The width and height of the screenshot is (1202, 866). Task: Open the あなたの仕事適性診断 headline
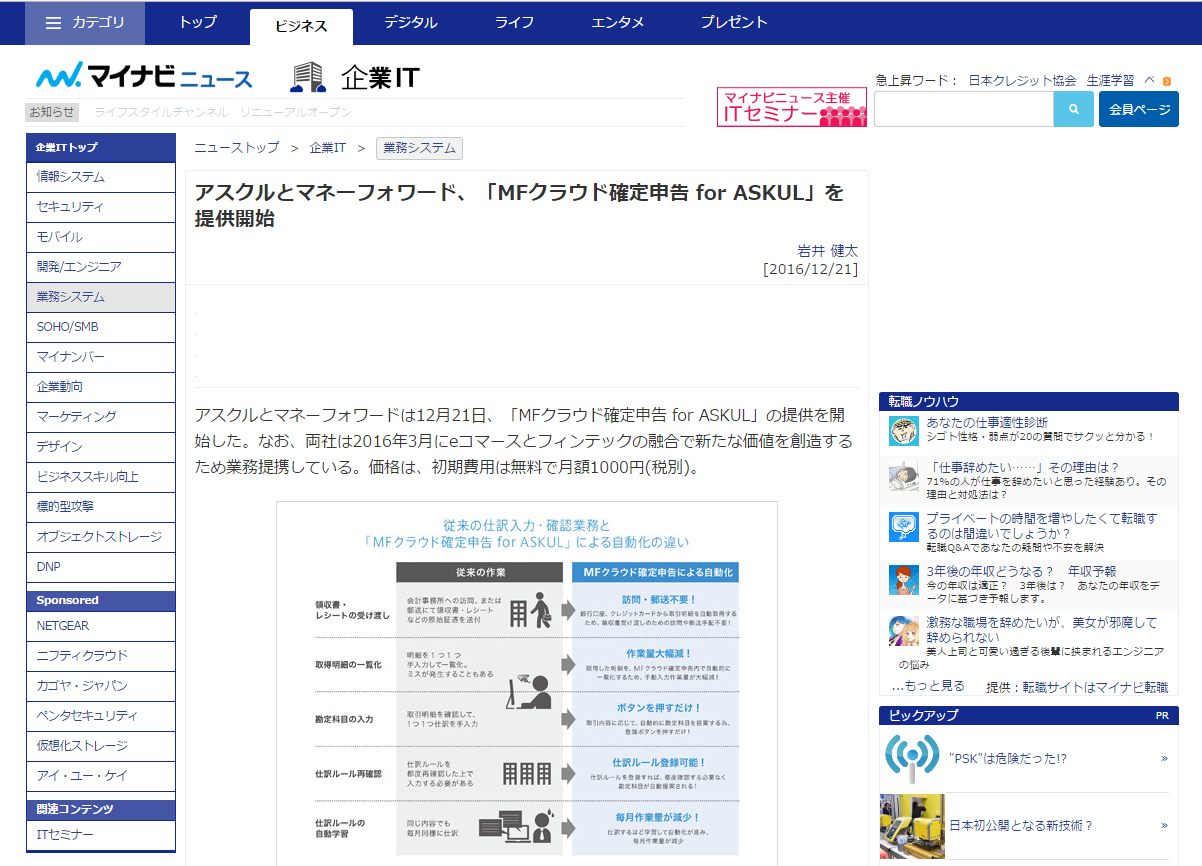click(987, 422)
